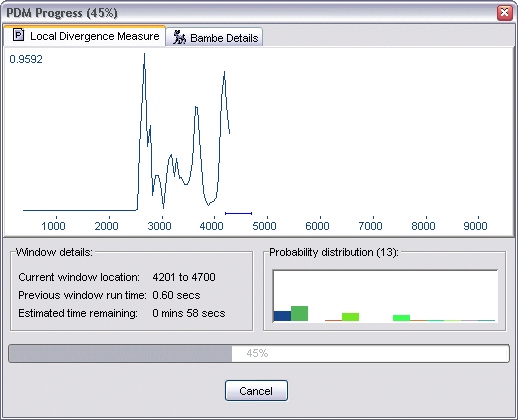This screenshot has width=518, height=420.
Task: Click the Local Divergence Measure tab icon
Action: click(18, 35)
